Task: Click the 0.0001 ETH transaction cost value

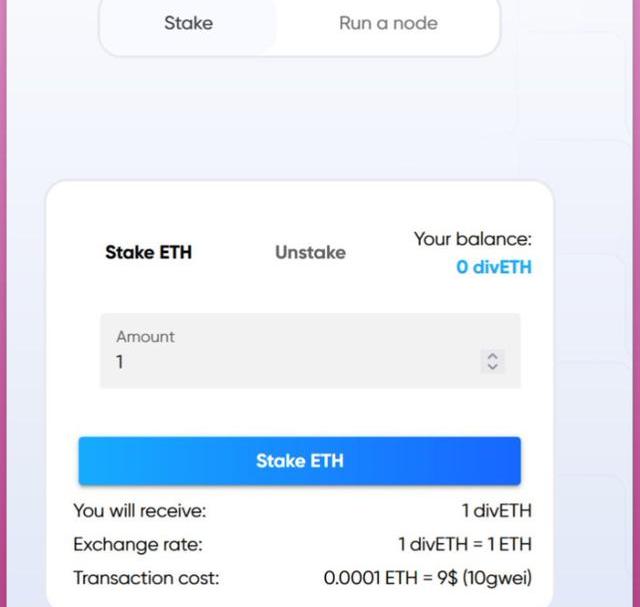Action: coord(370,578)
